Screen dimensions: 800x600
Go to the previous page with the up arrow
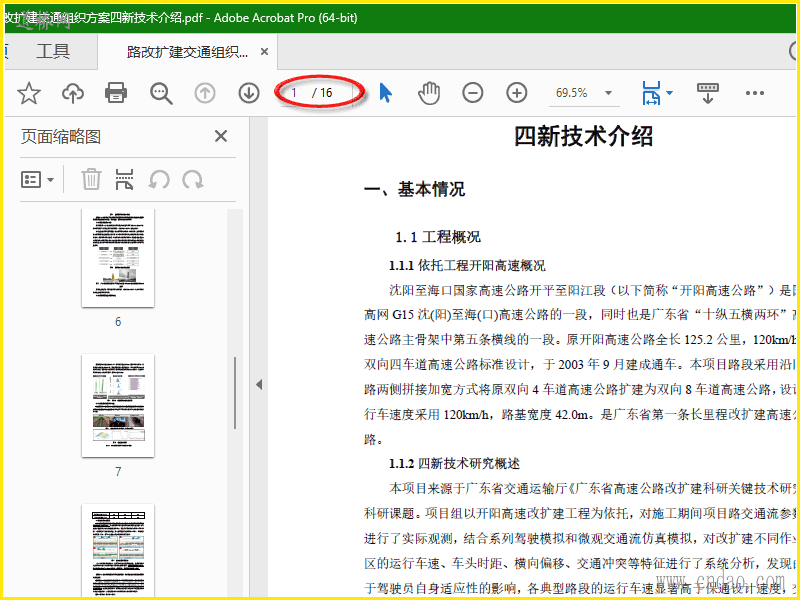205,93
